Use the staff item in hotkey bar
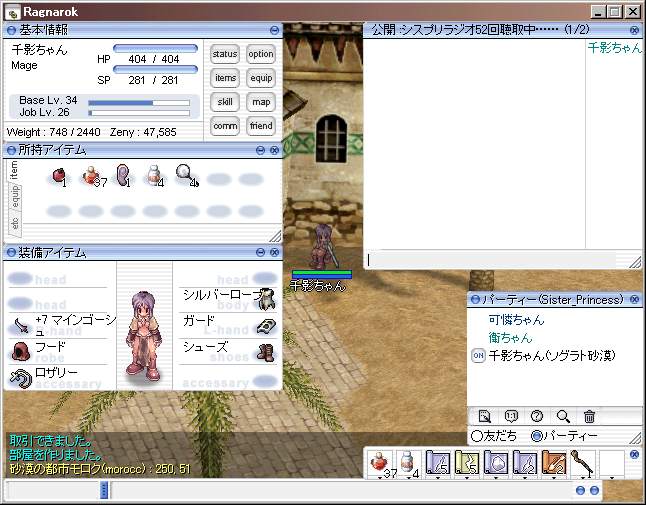 [583, 463]
